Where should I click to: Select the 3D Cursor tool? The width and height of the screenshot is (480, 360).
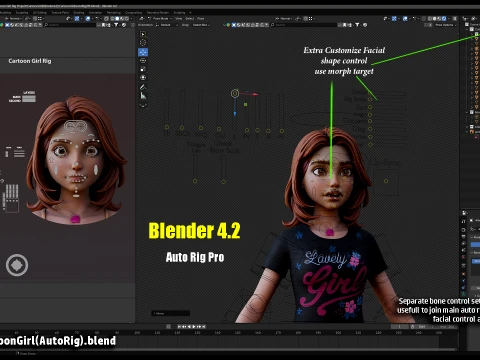coord(143,43)
